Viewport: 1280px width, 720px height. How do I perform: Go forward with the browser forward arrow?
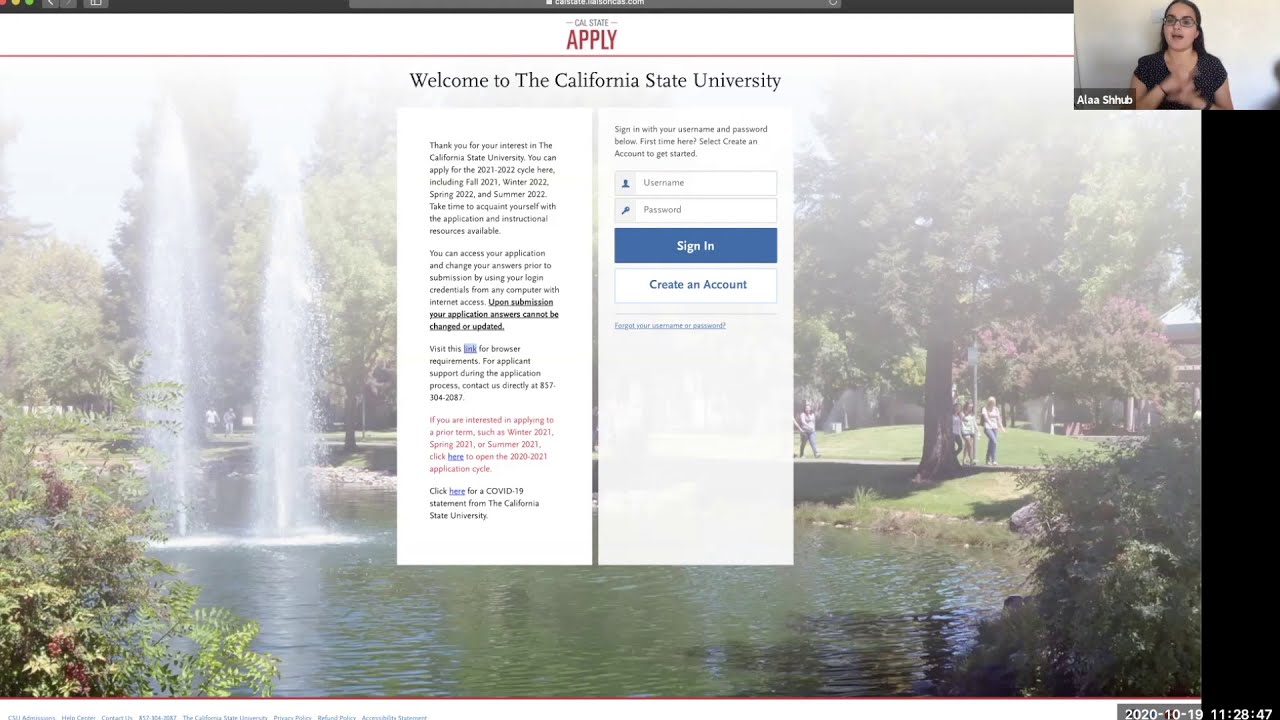coord(68,3)
